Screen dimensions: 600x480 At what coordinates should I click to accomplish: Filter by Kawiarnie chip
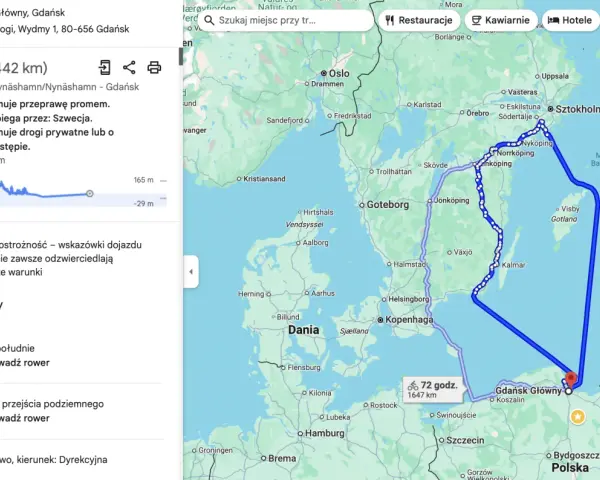coord(501,20)
